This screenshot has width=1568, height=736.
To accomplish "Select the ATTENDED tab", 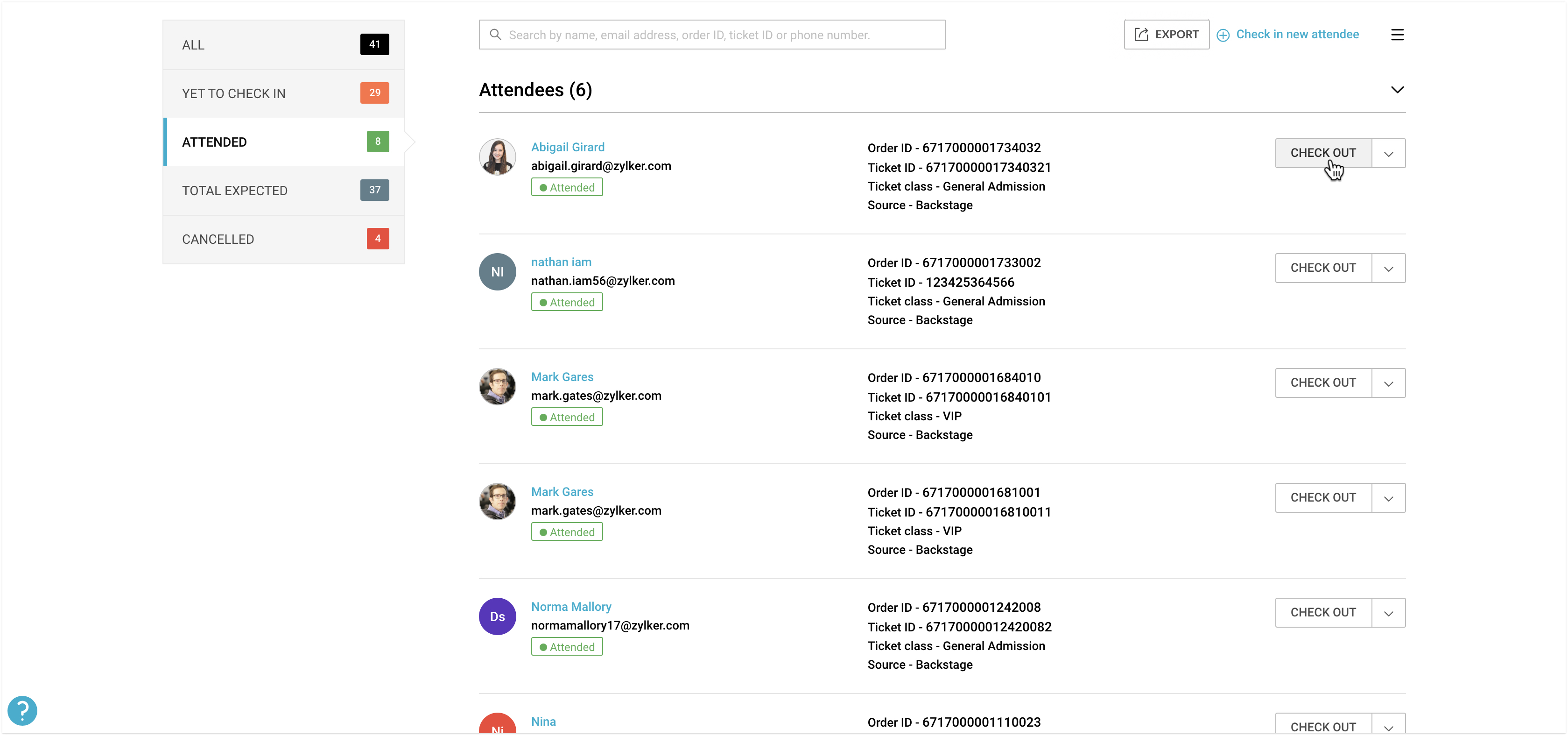I will click(284, 142).
